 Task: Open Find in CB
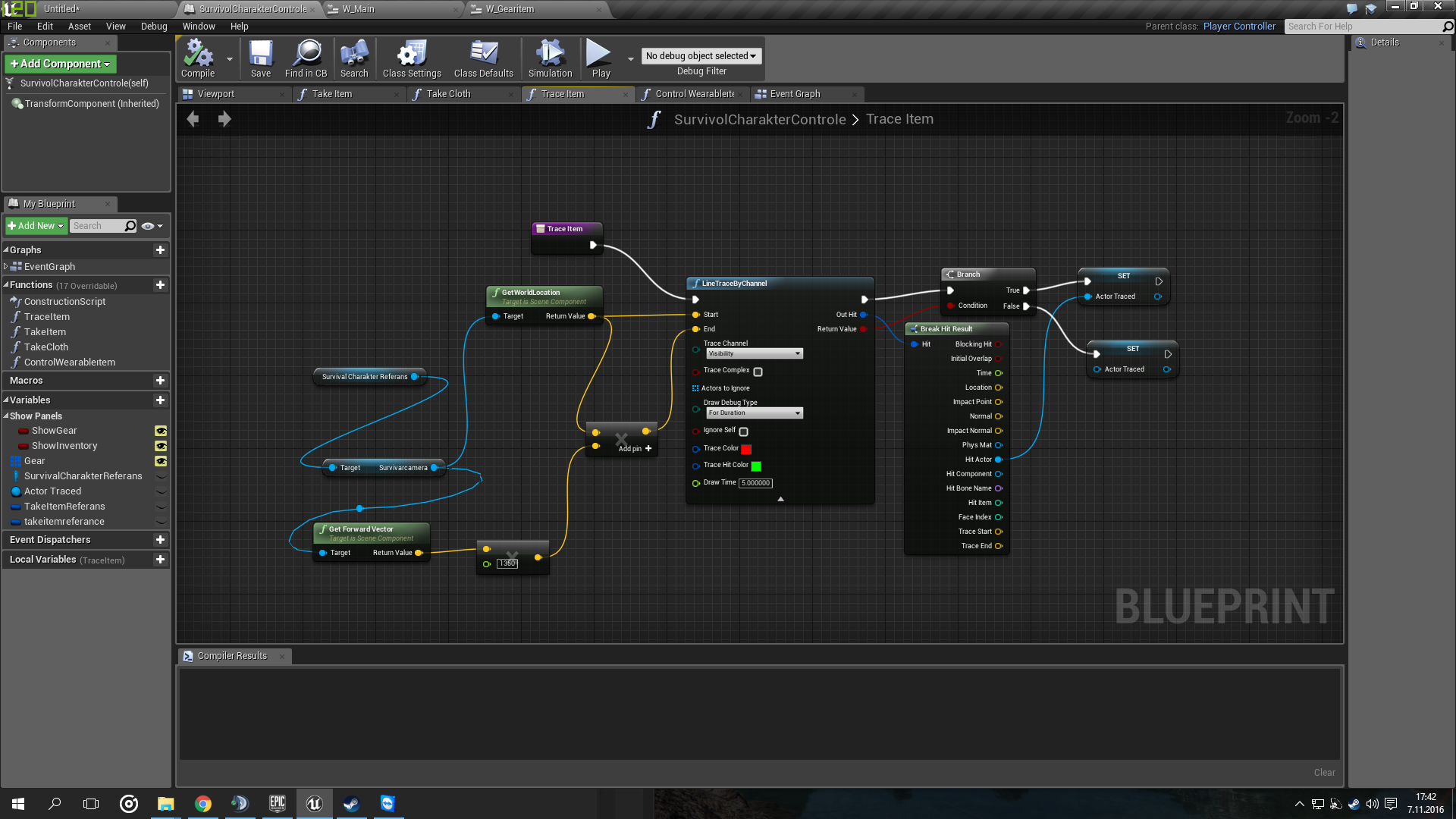(x=306, y=58)
